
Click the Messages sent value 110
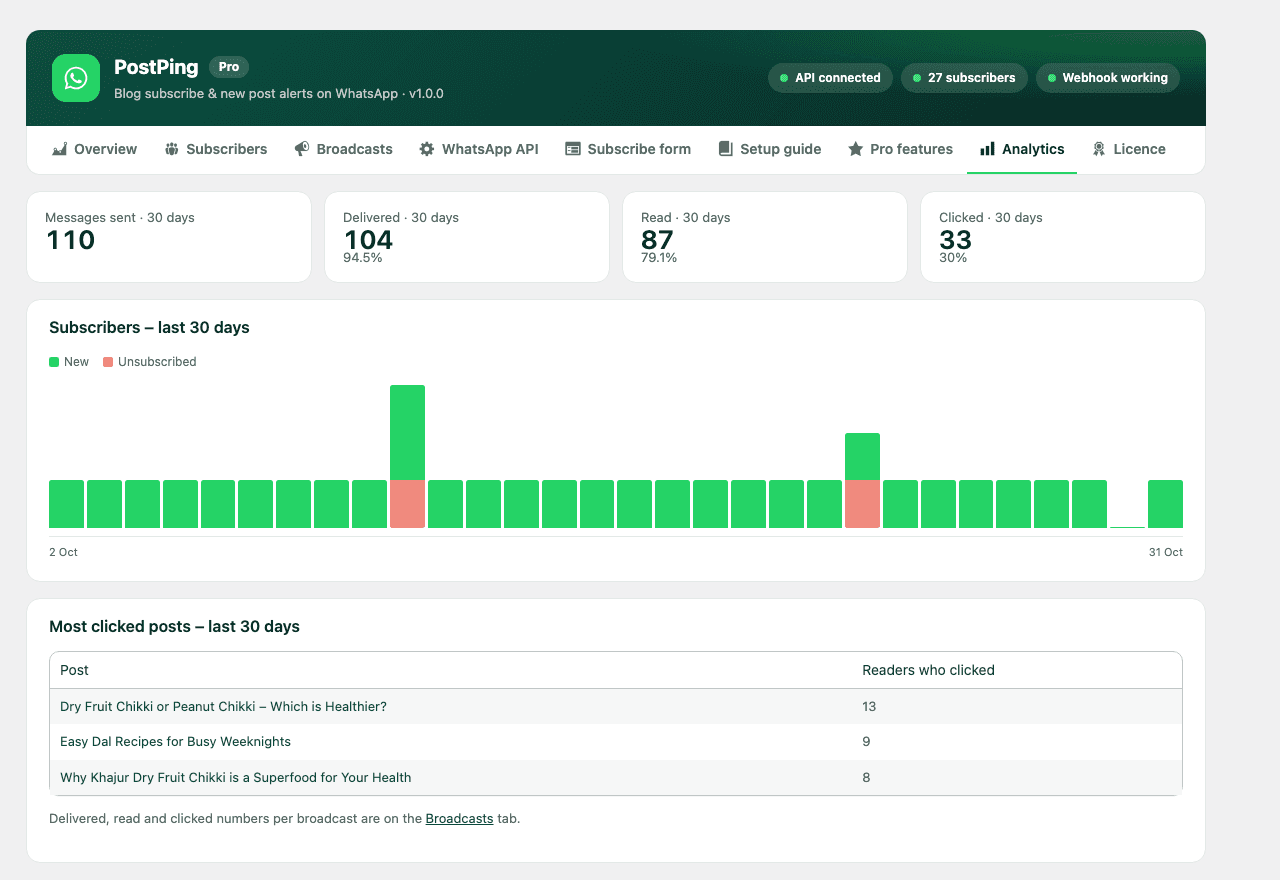click(71, 240)
